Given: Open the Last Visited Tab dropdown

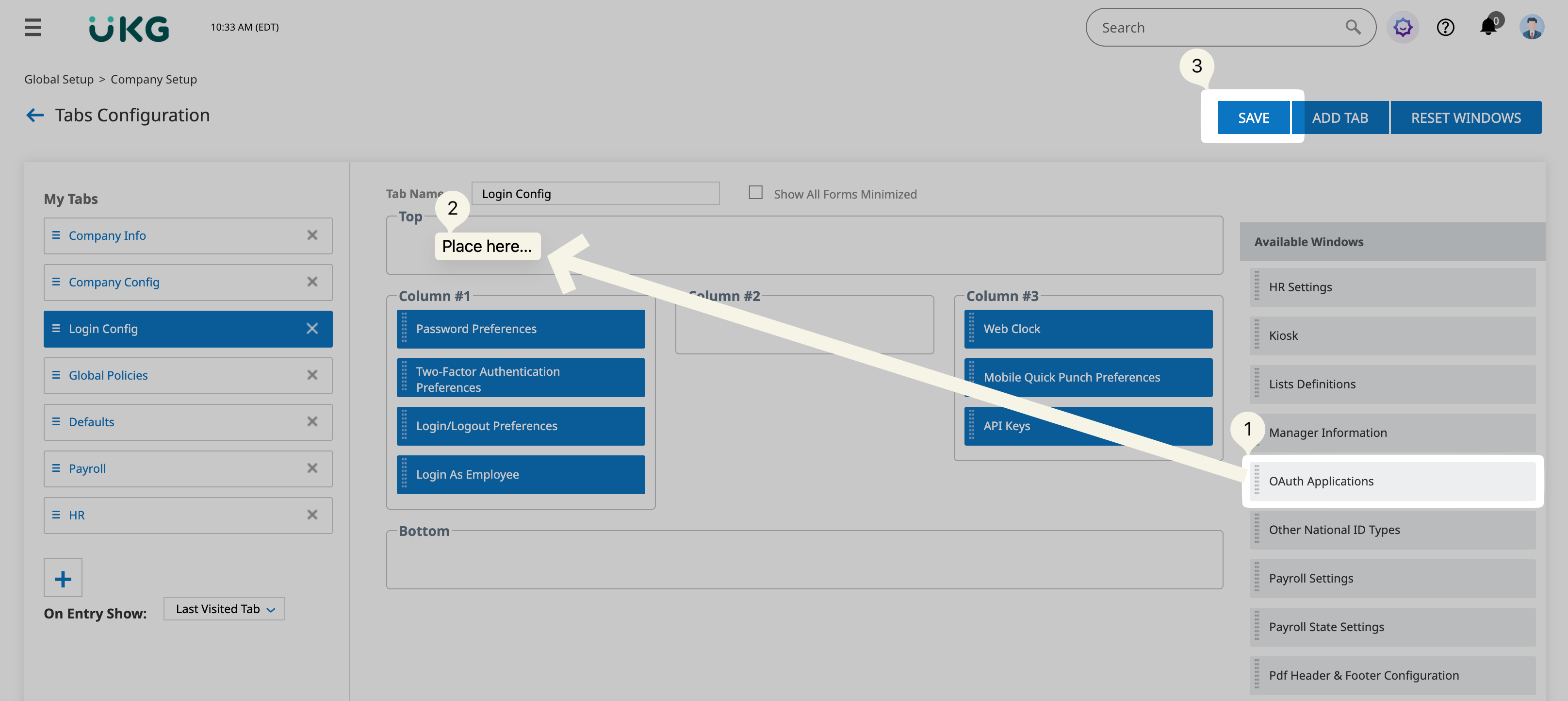Looking at the screenshot, I should coord(224,609).
